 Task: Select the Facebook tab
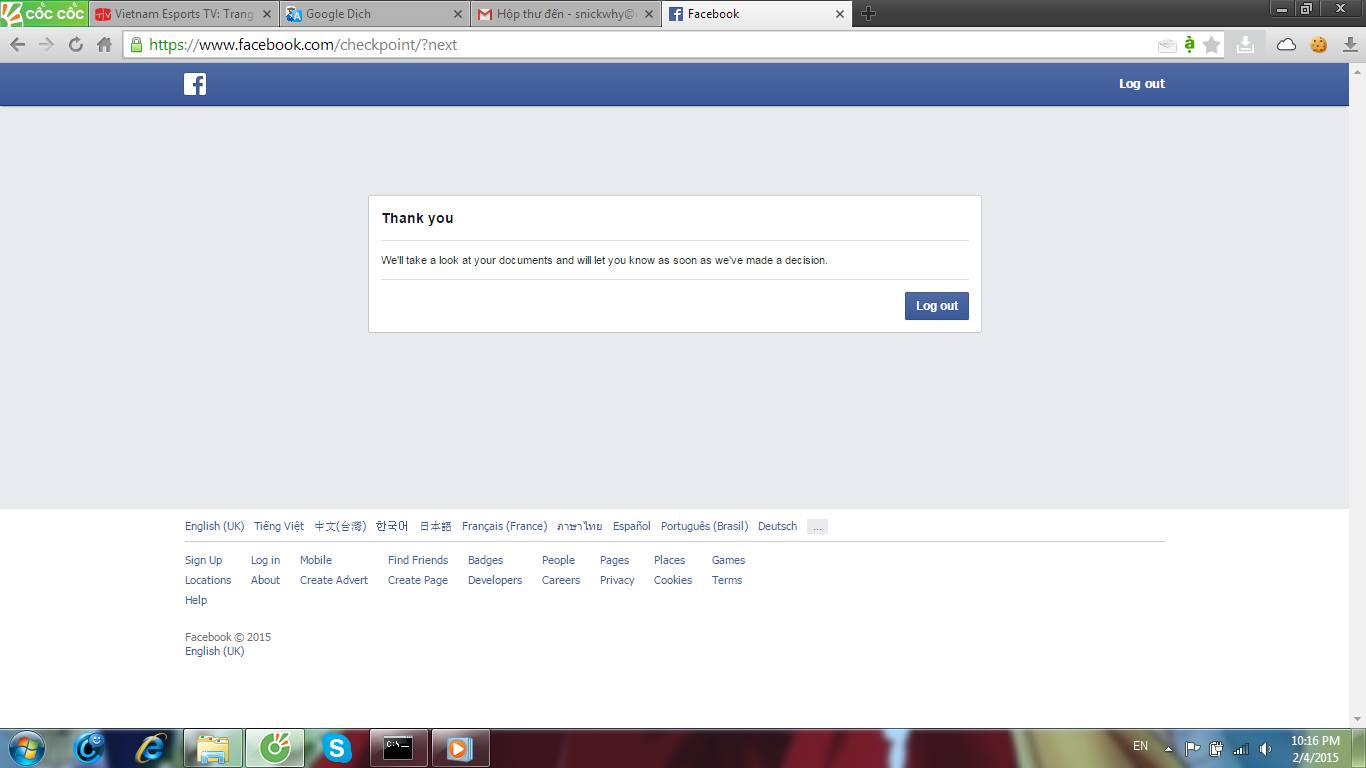[x=755, y=14]
